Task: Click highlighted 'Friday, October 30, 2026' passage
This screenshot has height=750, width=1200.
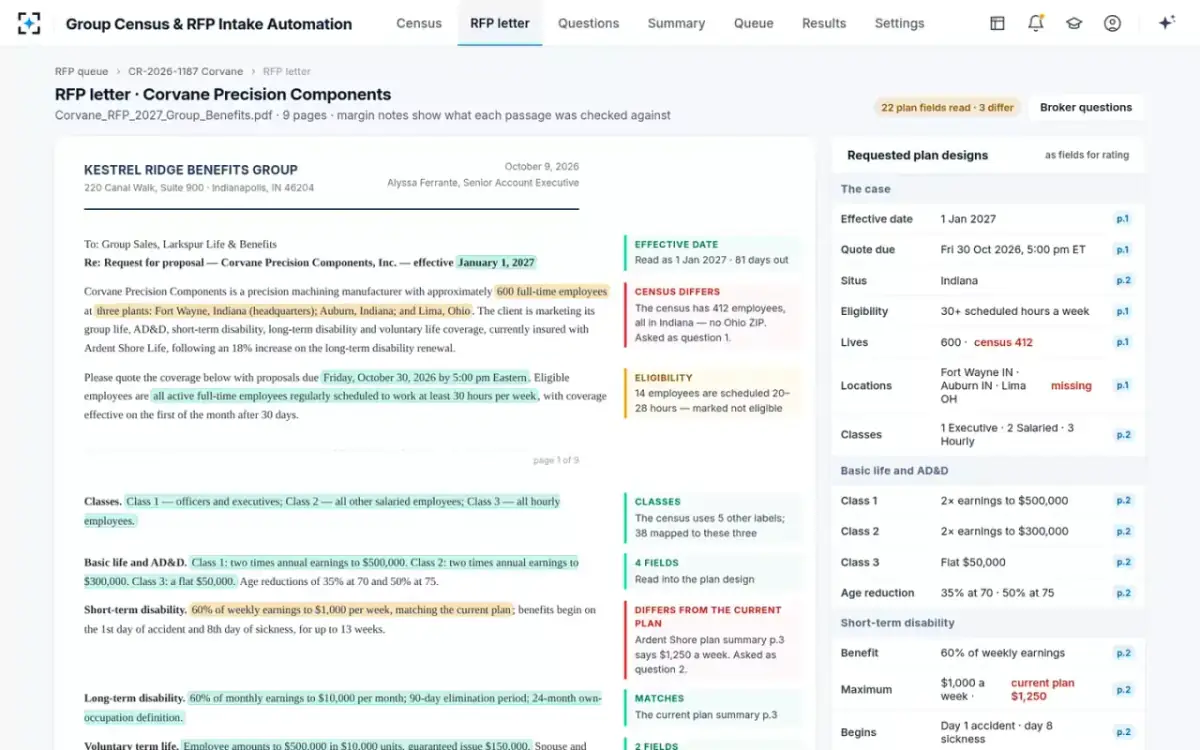Action: click(x=425, y=377)
